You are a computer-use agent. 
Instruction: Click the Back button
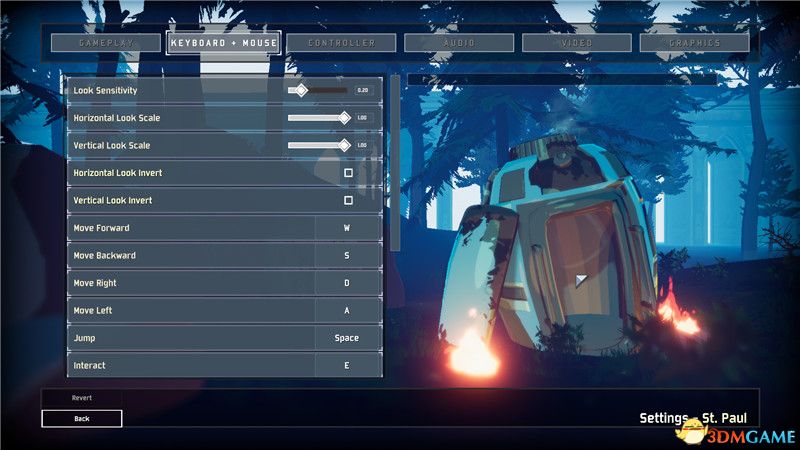point(82,419)
